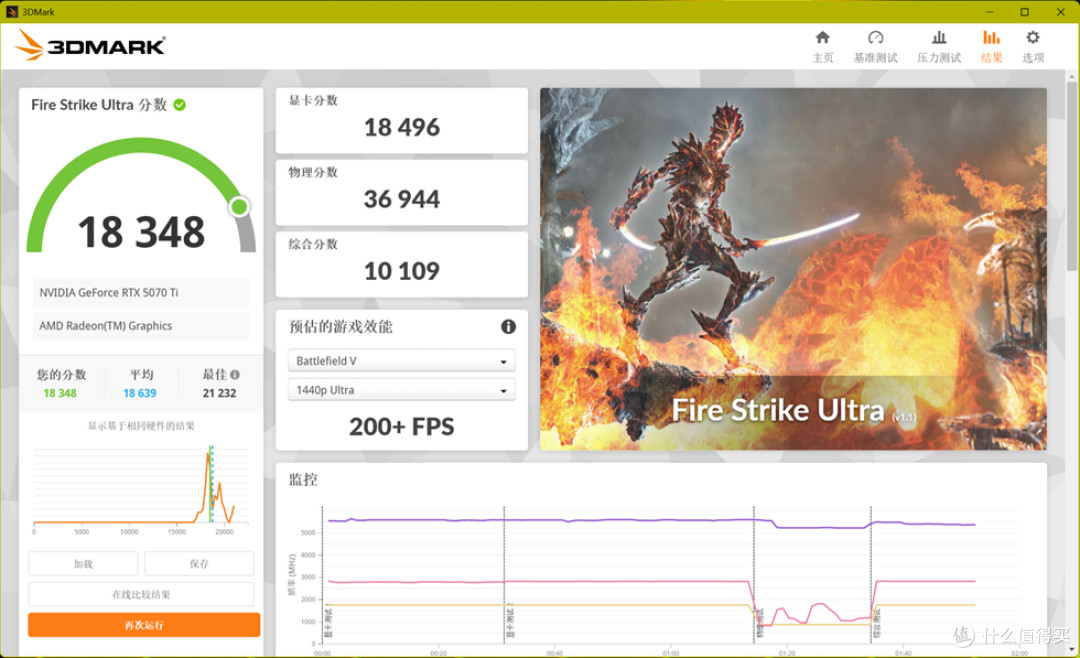Open the 主页 home icon
1080x658 pixels.
tap(822, 38)
